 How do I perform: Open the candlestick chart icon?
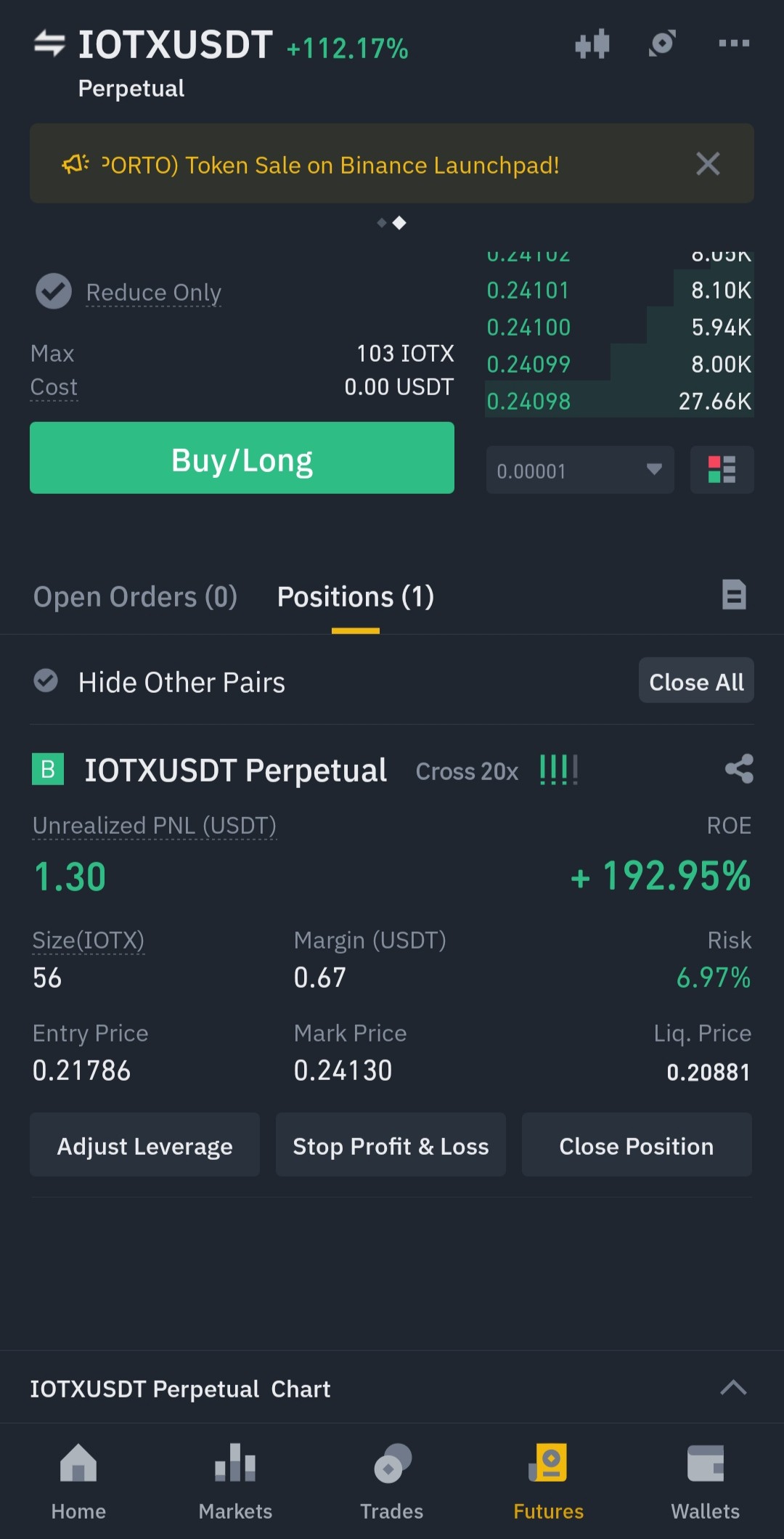[592, 44]
